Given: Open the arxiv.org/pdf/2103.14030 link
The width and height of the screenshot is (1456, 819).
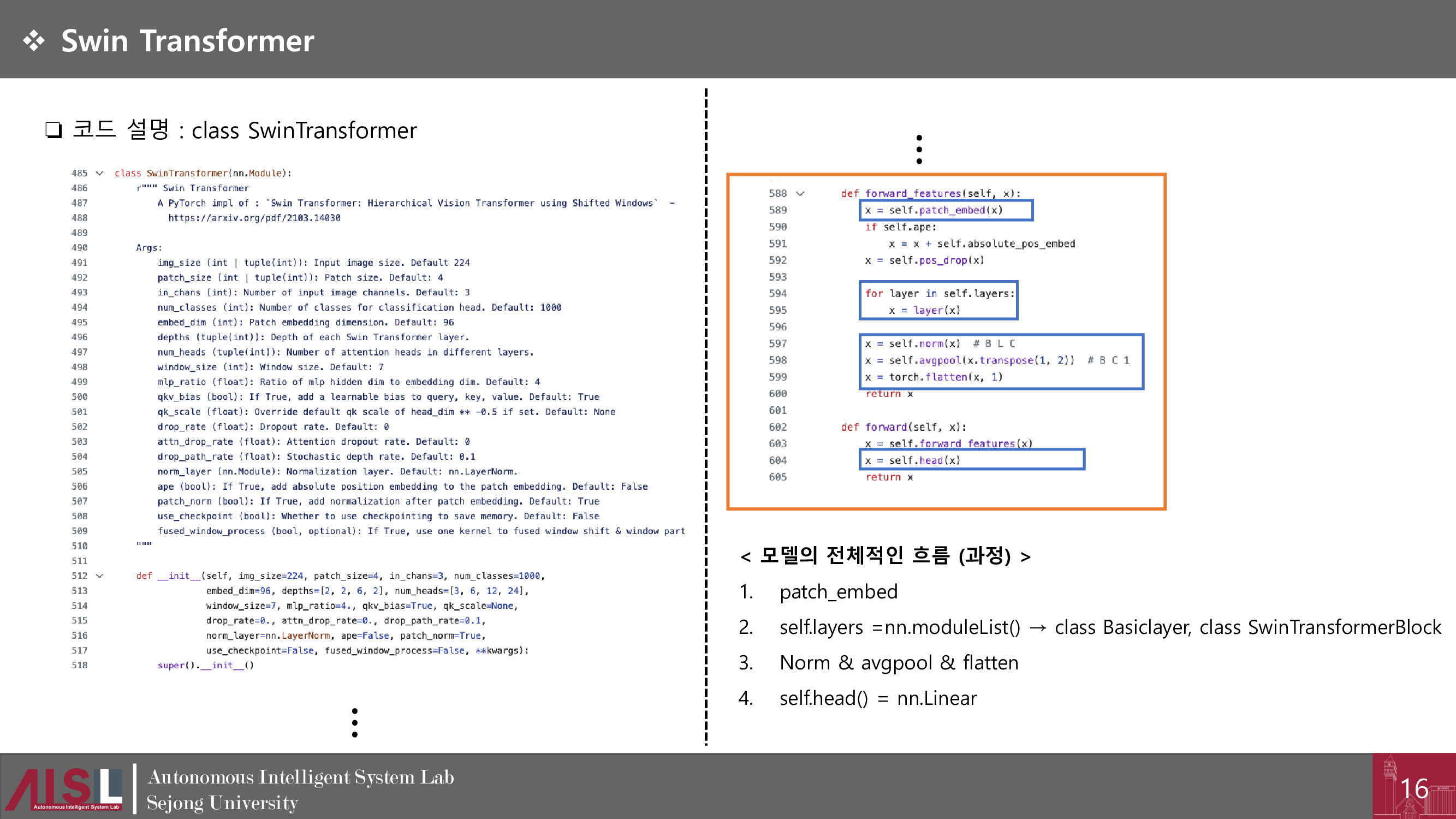Looking at the screenshot, I should (254, 218).
